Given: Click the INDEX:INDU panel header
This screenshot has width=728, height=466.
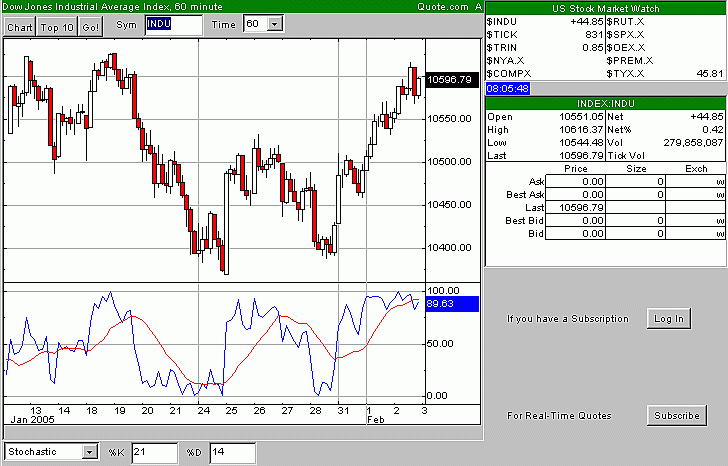Looking at the screenshot, I should pyautogui.click(x=605, y=104).
